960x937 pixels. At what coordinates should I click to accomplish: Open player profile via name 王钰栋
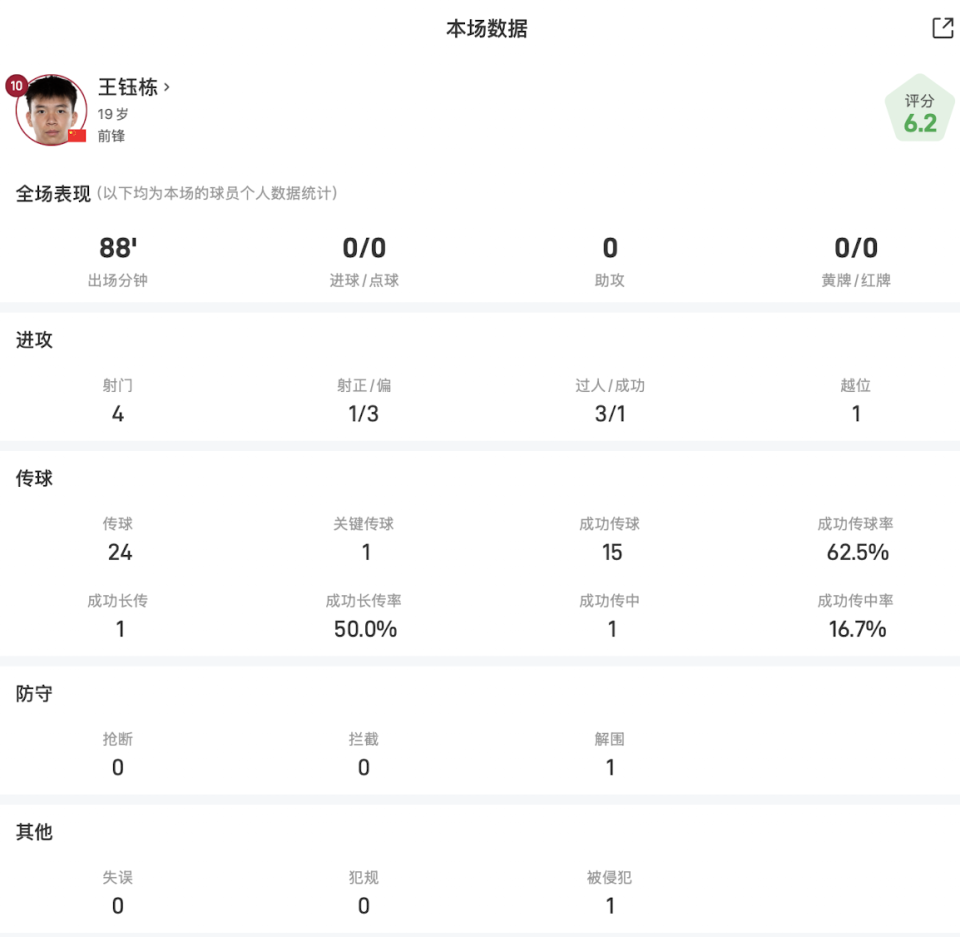tap(128, 87)
